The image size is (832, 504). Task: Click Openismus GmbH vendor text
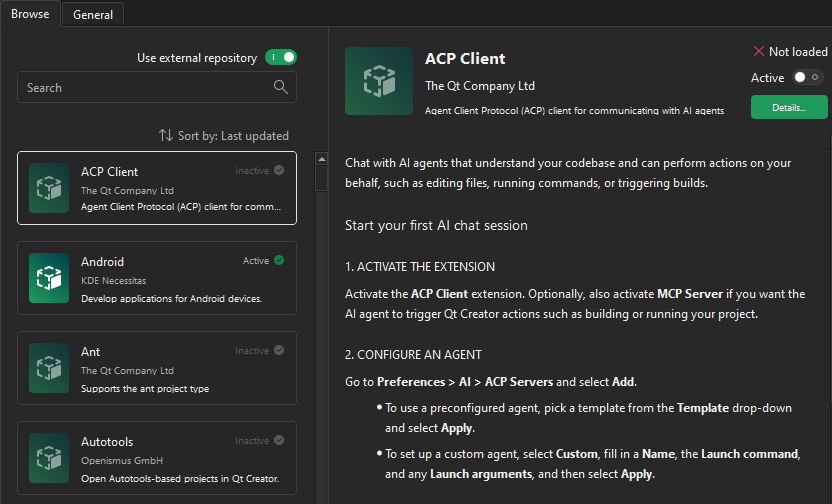click(x=122, y=460)
